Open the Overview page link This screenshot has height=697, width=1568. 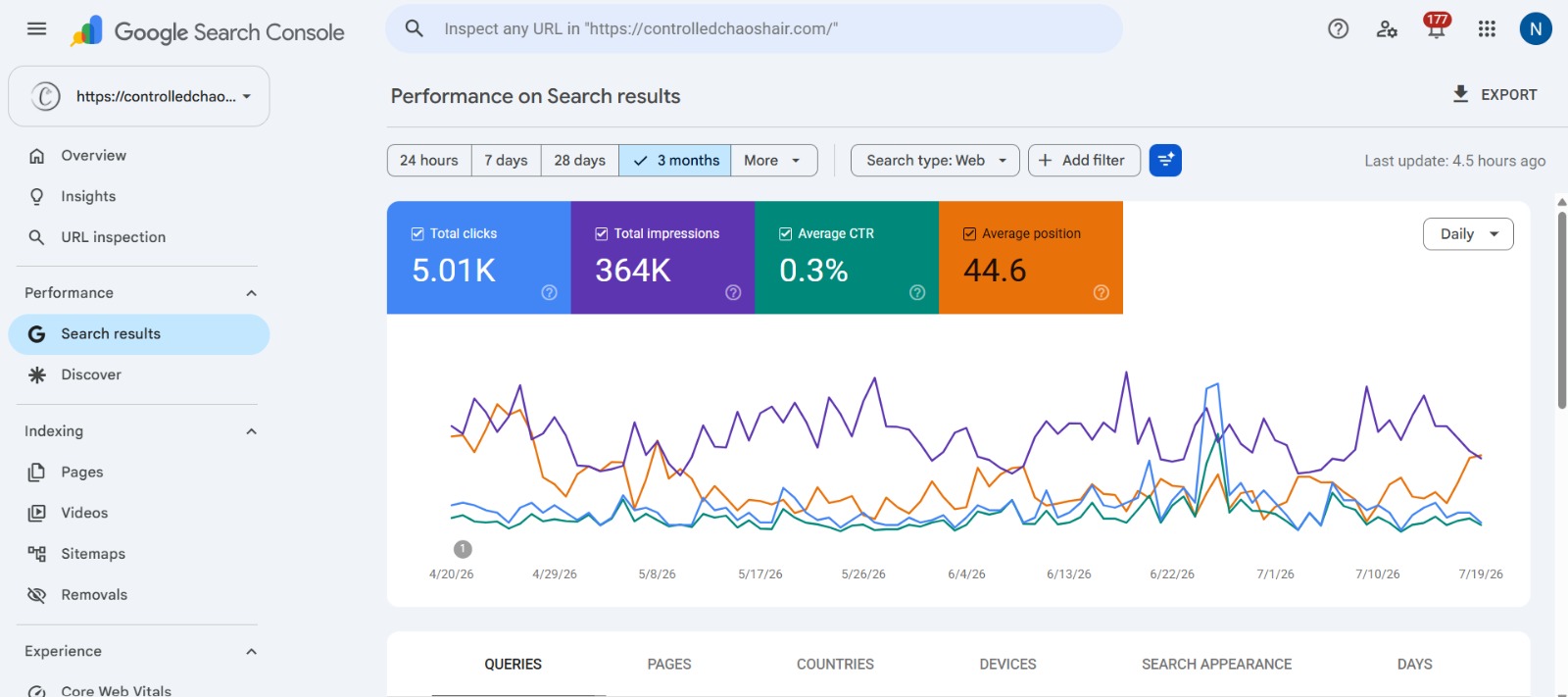pos(93,156)
